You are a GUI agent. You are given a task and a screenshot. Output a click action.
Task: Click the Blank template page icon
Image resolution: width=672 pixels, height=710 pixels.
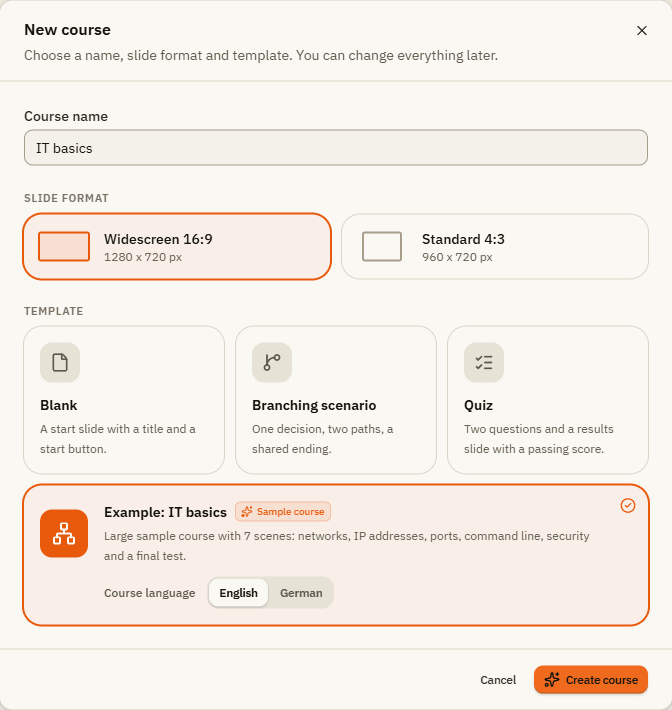coord(60,362)
